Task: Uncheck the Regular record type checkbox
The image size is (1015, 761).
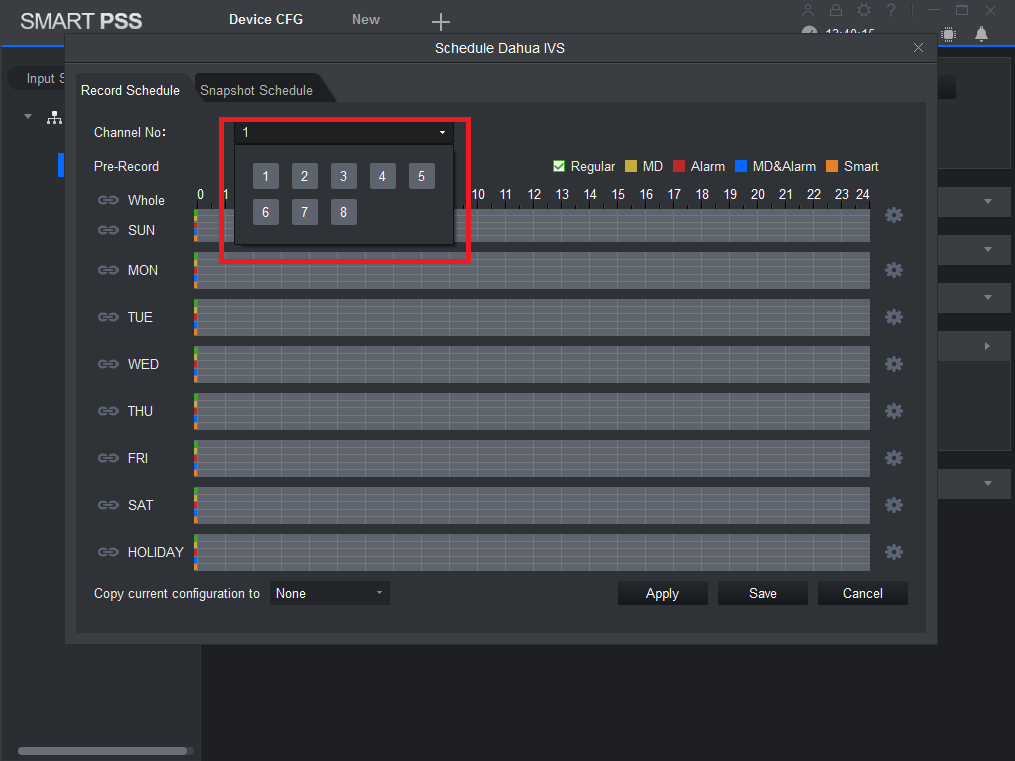Action: 559,166
